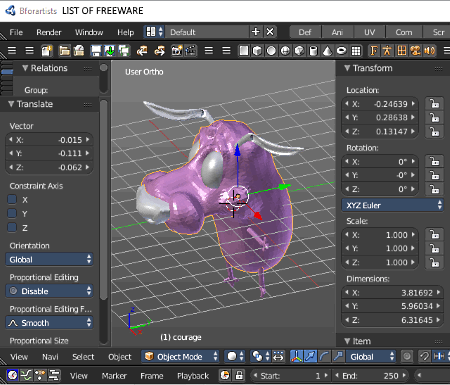Add a Cylinder mesh primitive
Screen dimensions: 450x385
pyautogui.click(x=313, y=51)
